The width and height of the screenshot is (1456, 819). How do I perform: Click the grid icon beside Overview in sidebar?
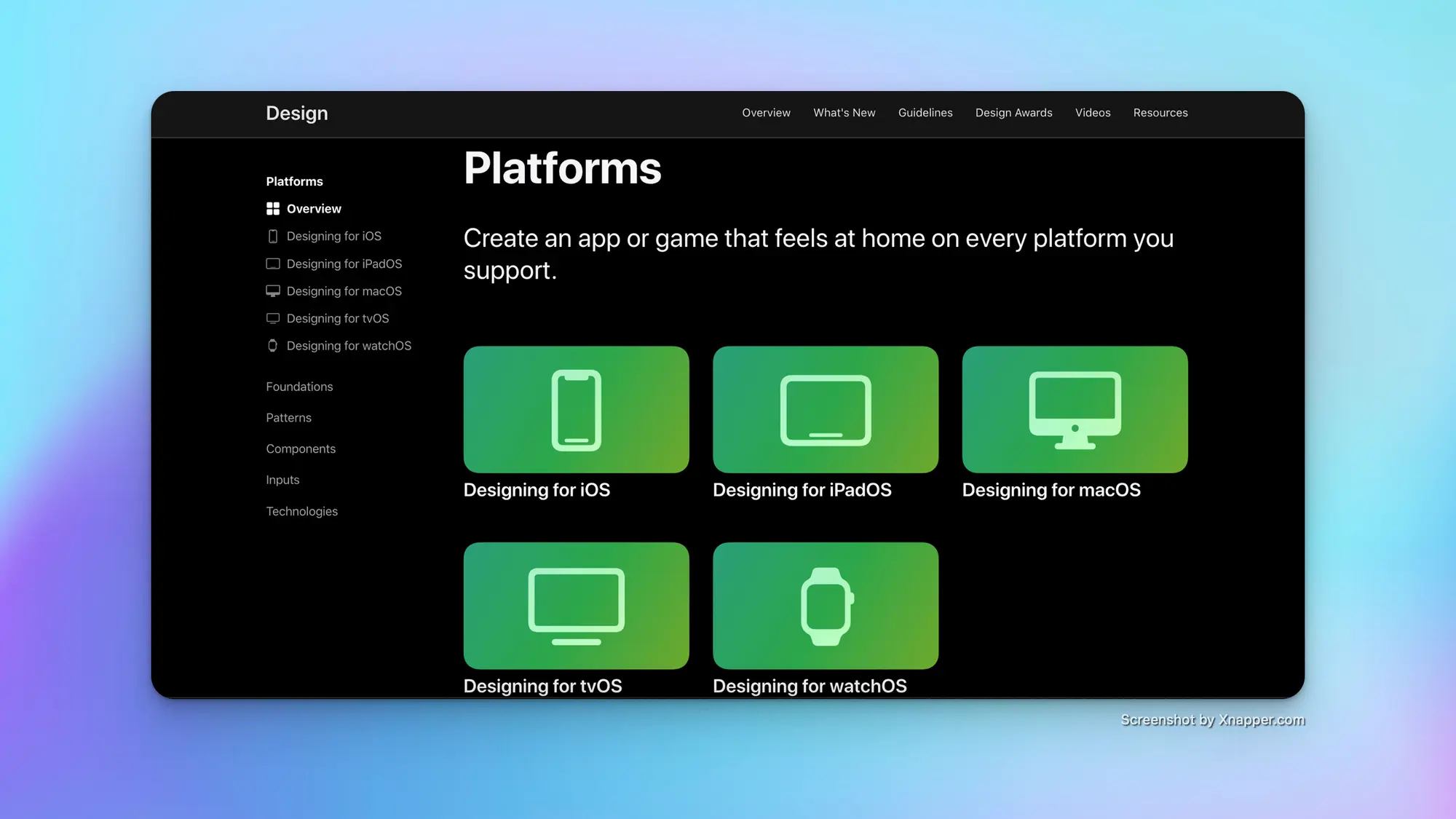coord(273,209)
